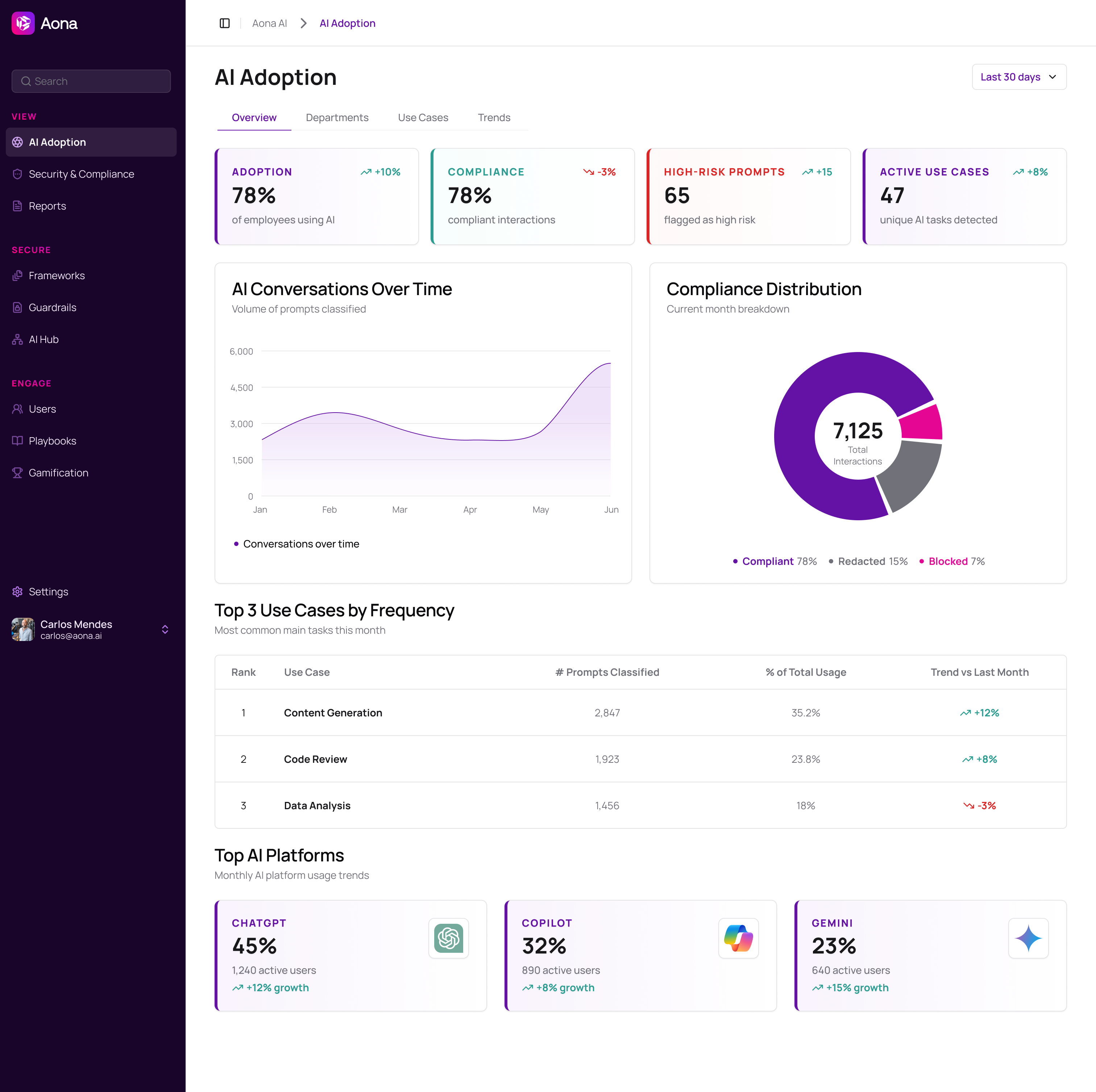This screenshot has height=1092, width=1096.
Task: Click the Reports document icon
Action: [x=17, y=206]
